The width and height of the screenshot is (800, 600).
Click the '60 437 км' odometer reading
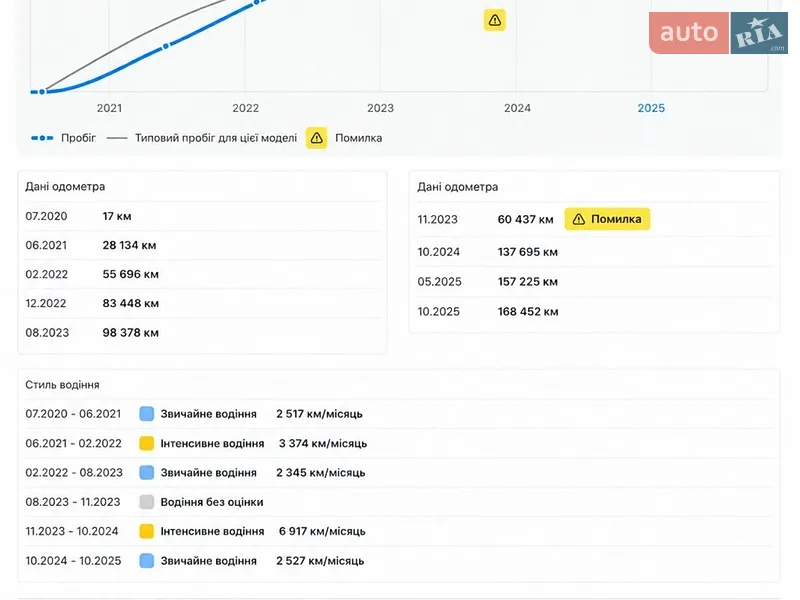tap(526, 219)
